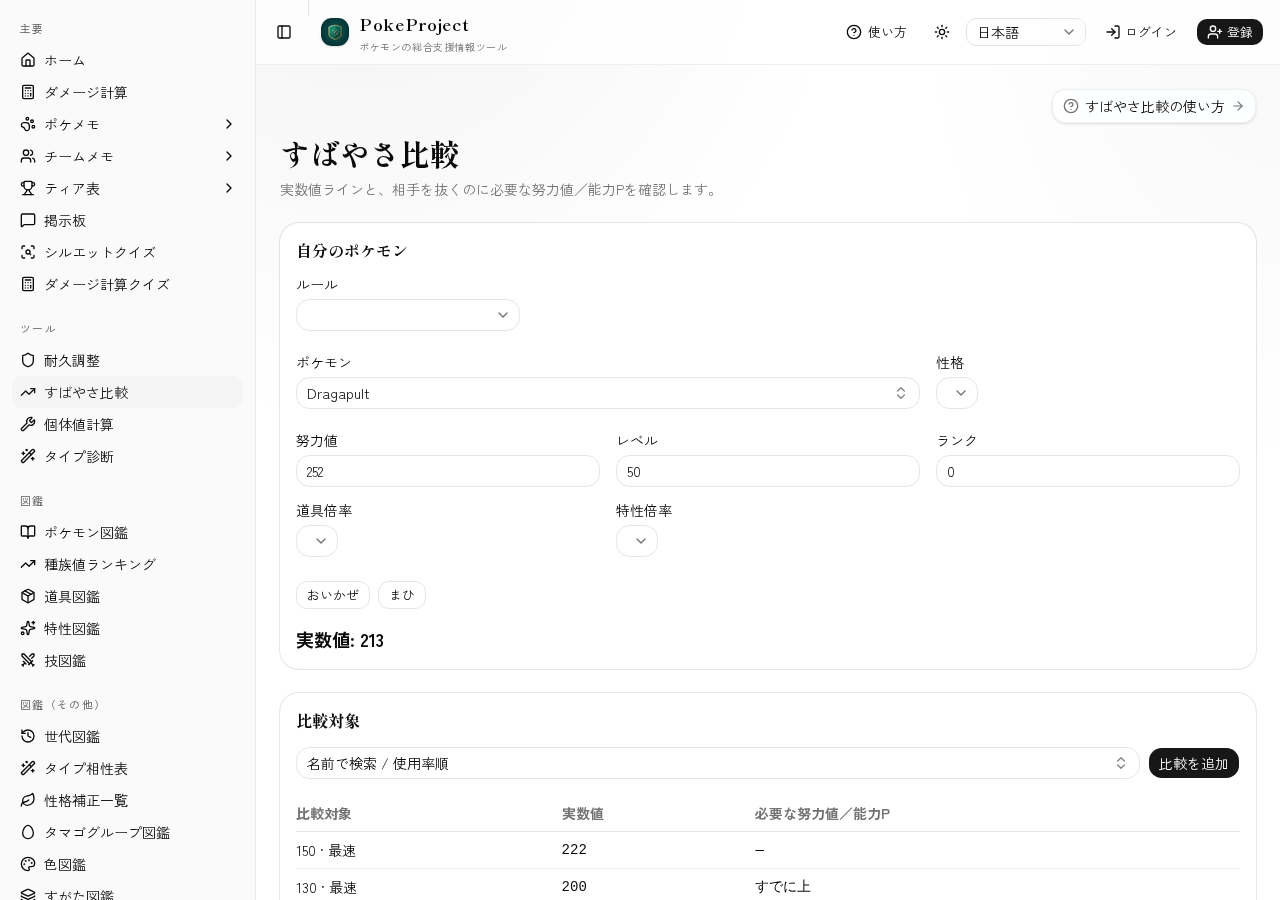Viewport: 1280px width, 900px height.
Task: Click the チームメモ people icon
Action: [28, 156]
